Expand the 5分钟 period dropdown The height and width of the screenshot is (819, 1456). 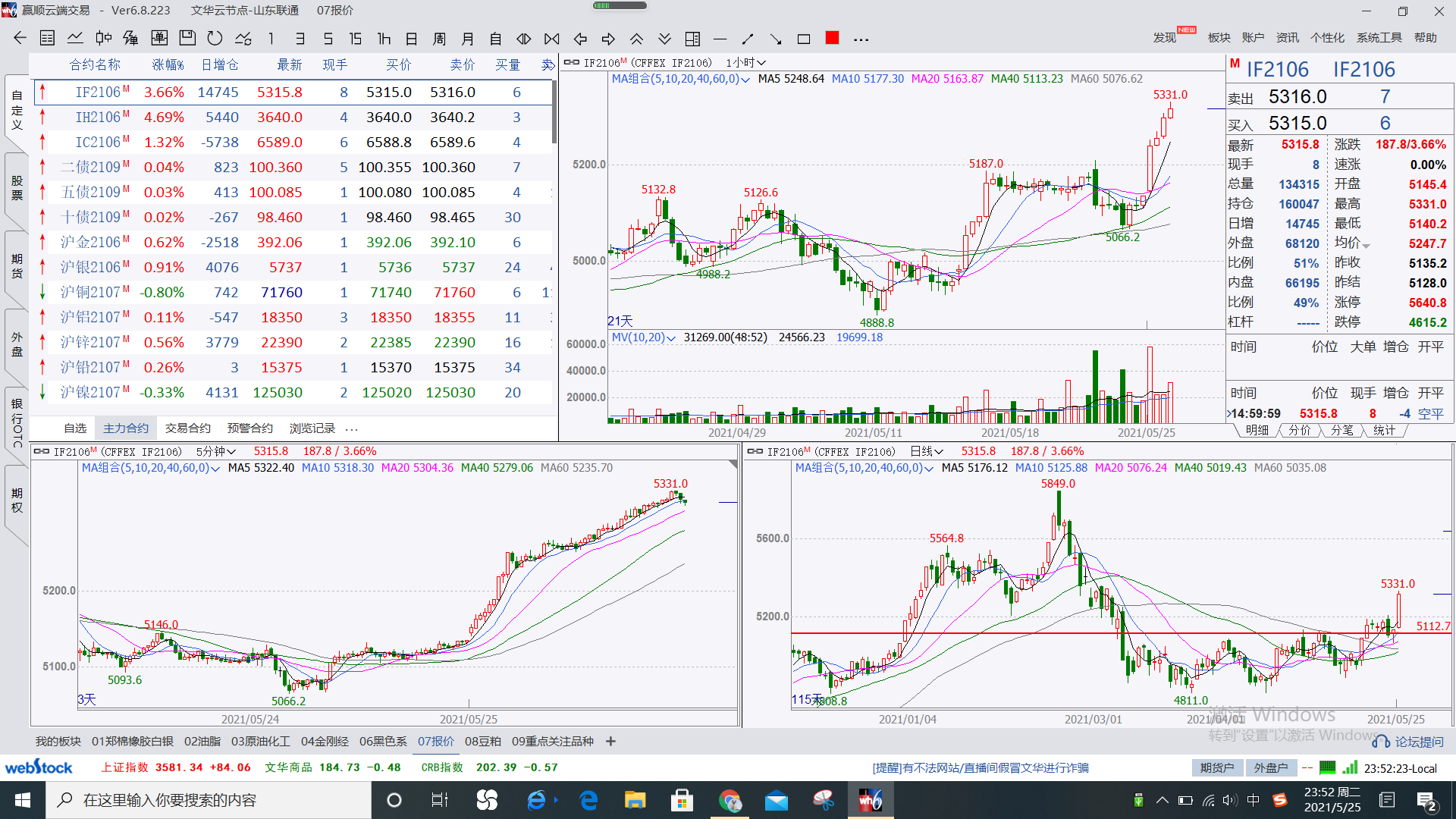(216, 451)
